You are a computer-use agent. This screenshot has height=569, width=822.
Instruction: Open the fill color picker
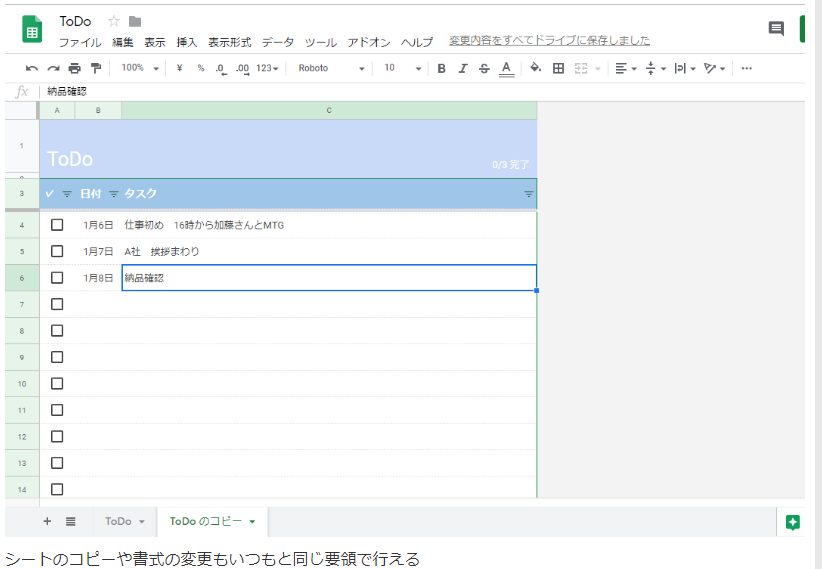[x=535, y=68]
